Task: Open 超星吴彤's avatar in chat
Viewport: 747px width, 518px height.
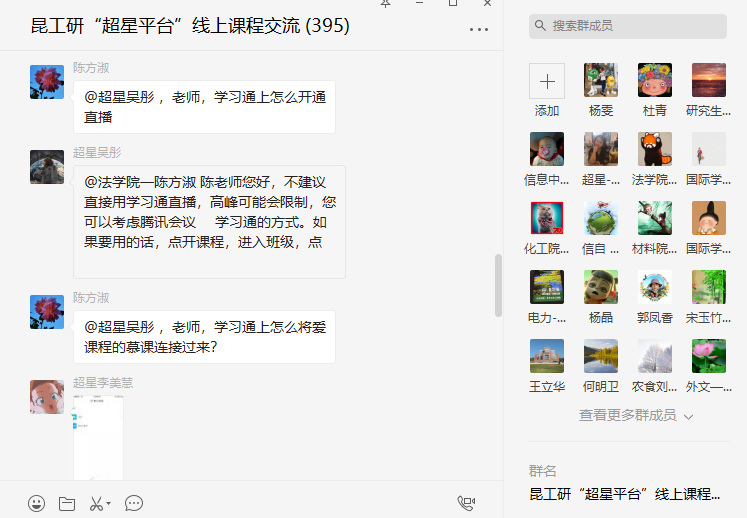Action: click(47, 167)
